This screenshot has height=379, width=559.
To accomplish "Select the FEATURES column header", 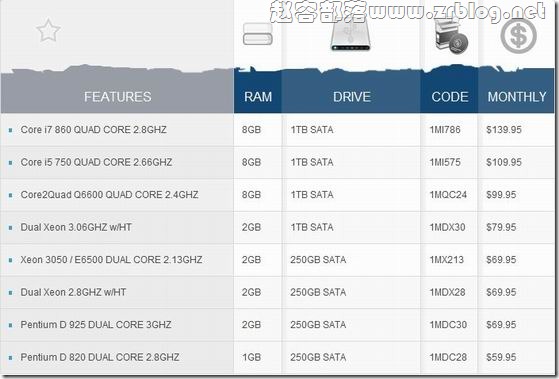I will click(118, 97).
